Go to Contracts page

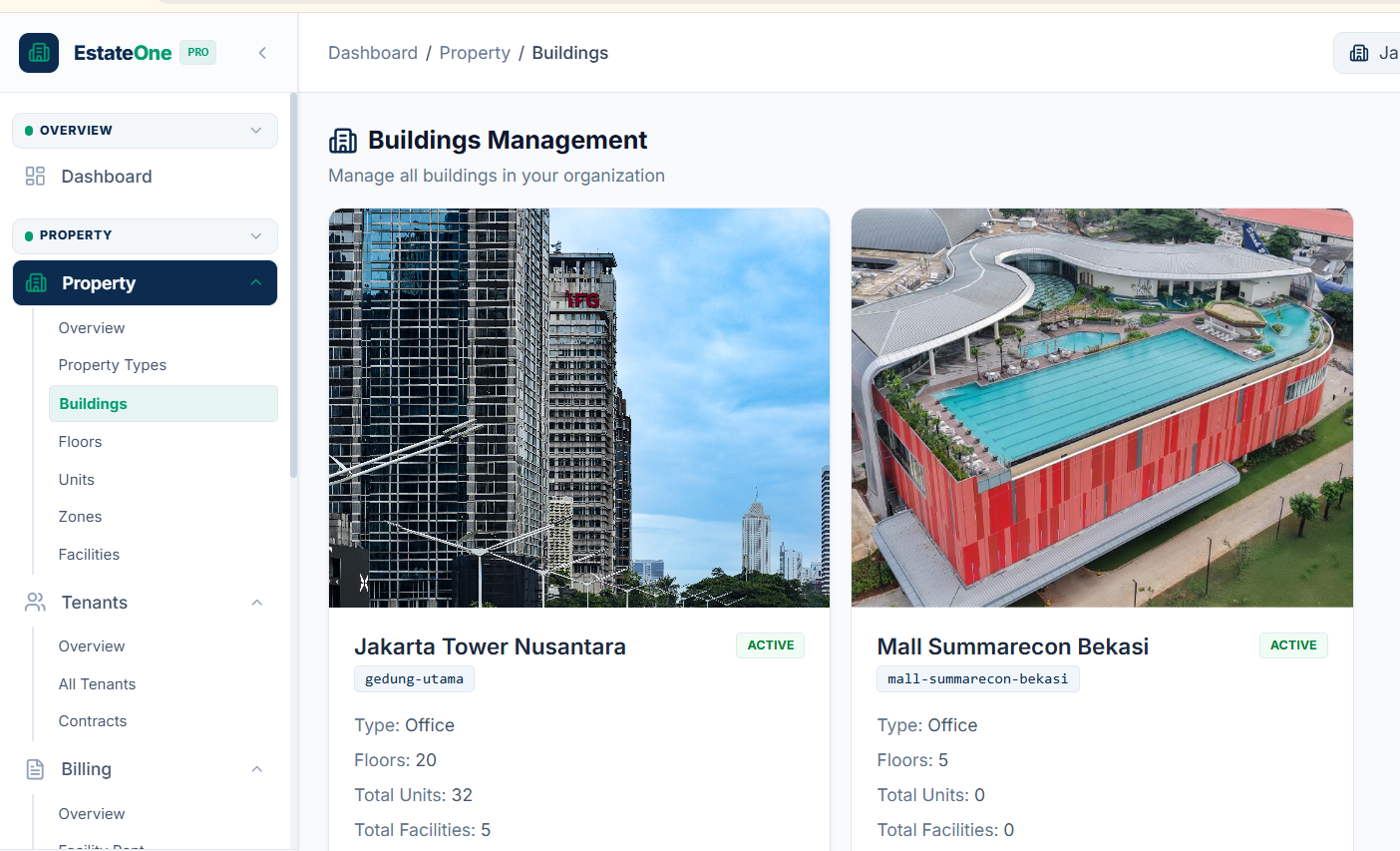coord(93,721)
